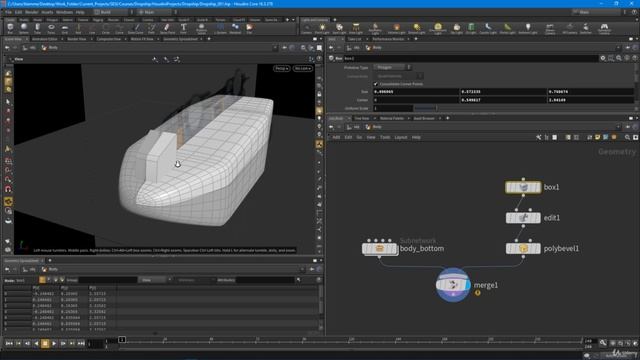Click the Attributes filter field
The width and height of the screenshot is (640, 360).
[265, 280]
